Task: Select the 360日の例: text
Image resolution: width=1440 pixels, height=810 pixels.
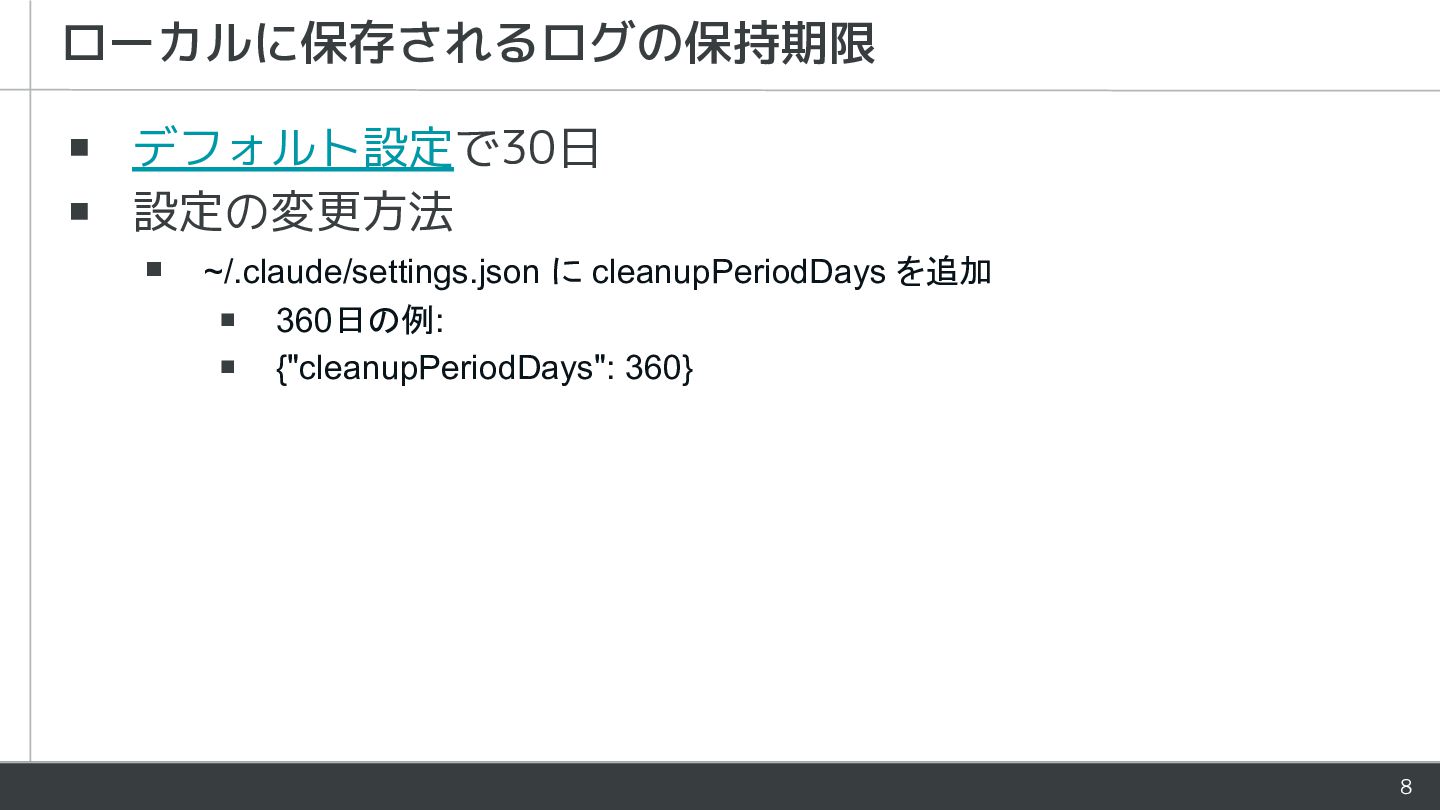Action: [359, 321]
